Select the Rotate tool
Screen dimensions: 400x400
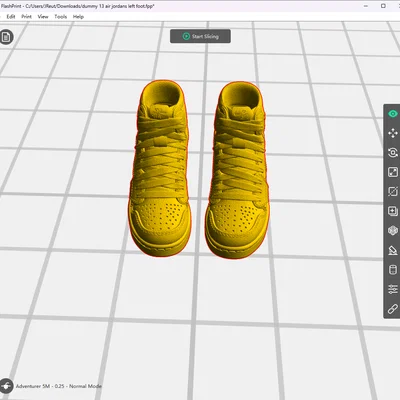coord(393,153)
